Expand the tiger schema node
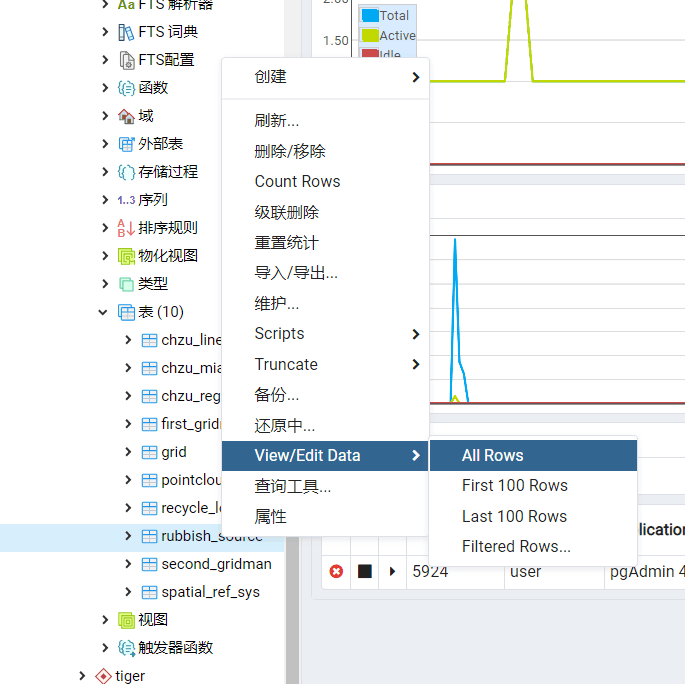The width and height of the screenshot is (685, 684). [x=82, y=676]
